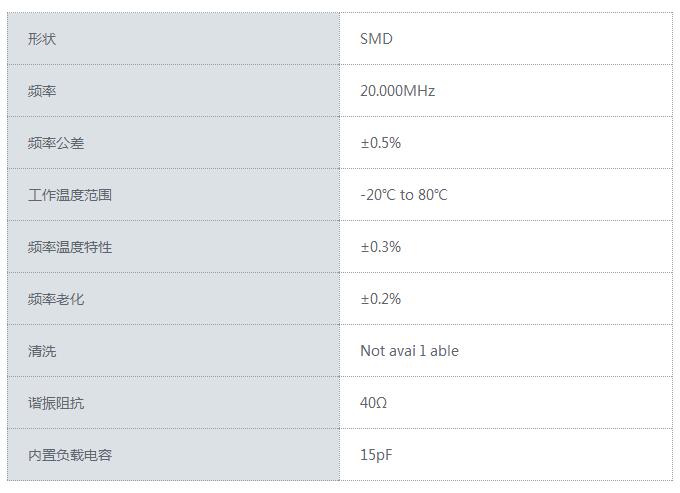Click the 频率老化 label
The height and width of the screenshot is (493, 680).
click(56, 299)
